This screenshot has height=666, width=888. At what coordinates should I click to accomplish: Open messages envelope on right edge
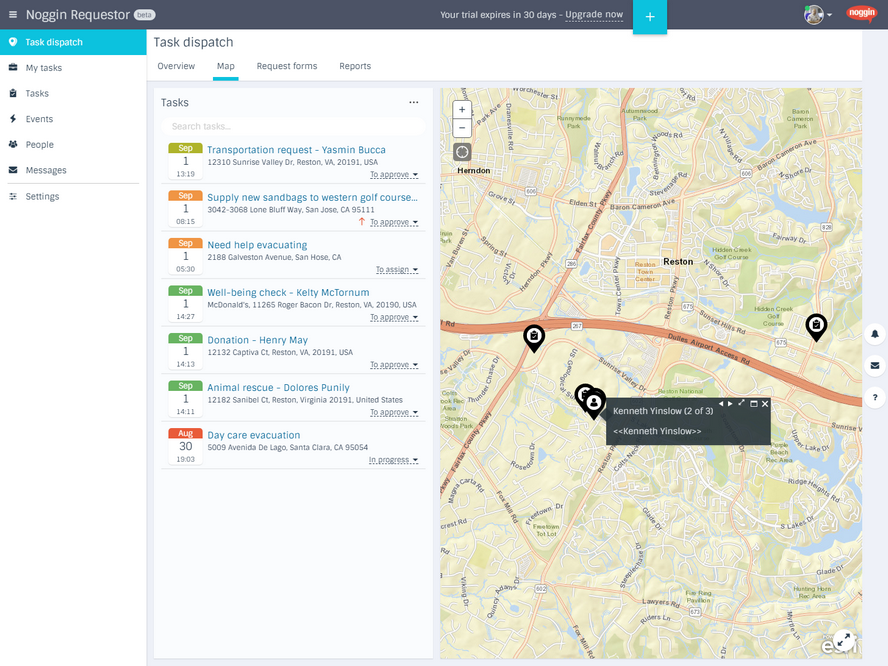(875, 365)
